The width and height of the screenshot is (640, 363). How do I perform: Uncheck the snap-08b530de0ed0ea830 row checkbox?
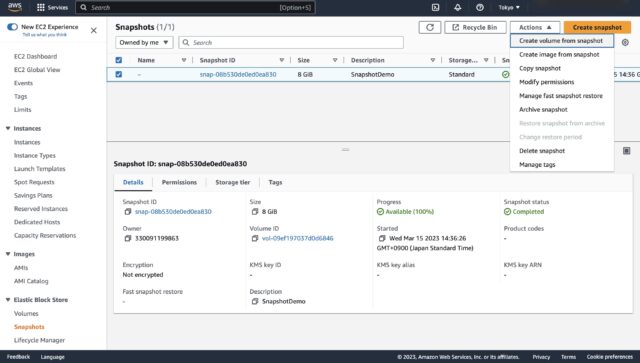coord(119,74)
